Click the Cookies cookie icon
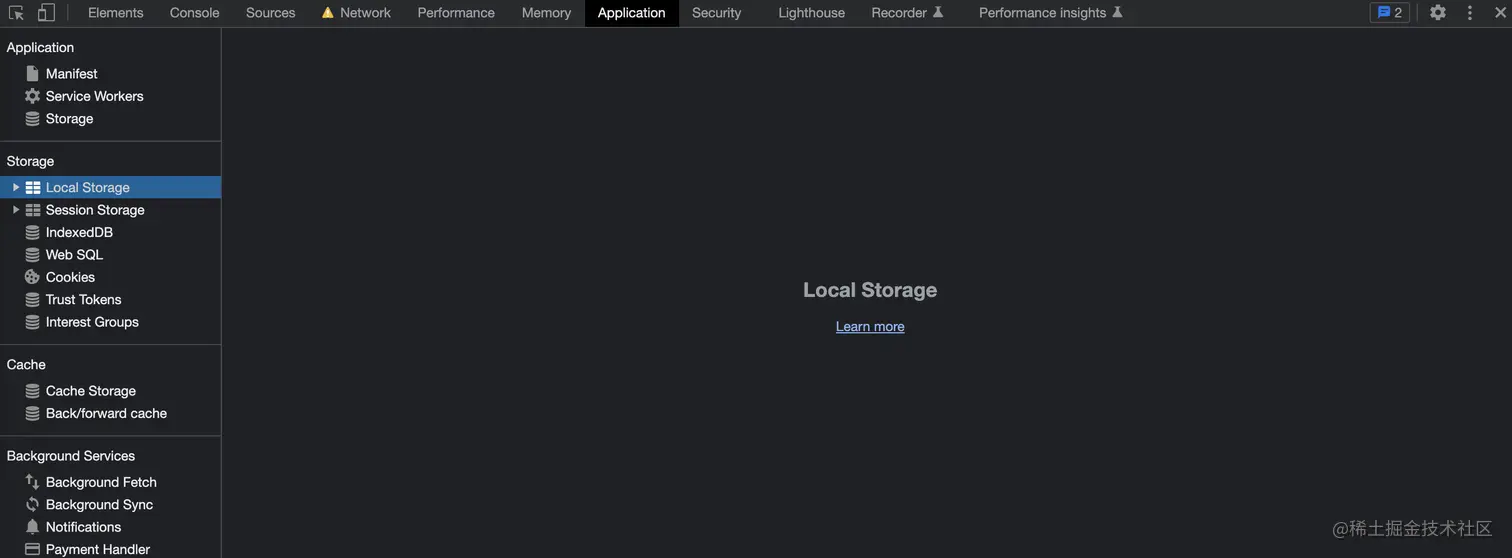 tap(32, 277)
